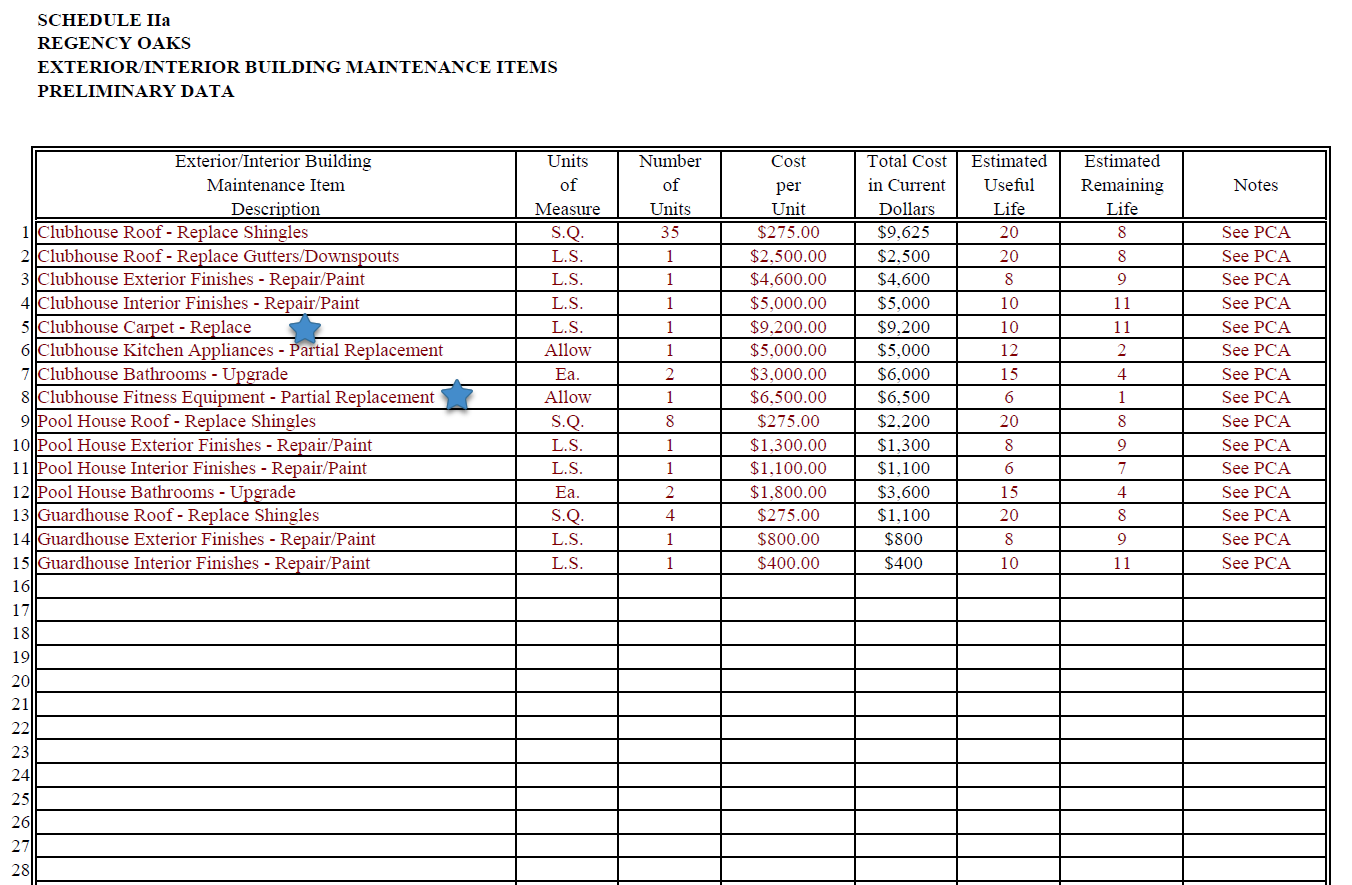Select the 'Clubhouse Roof - Replace Shingles' cell
Viewport: 1352px width, 885px height.
[x=276, y=232]
